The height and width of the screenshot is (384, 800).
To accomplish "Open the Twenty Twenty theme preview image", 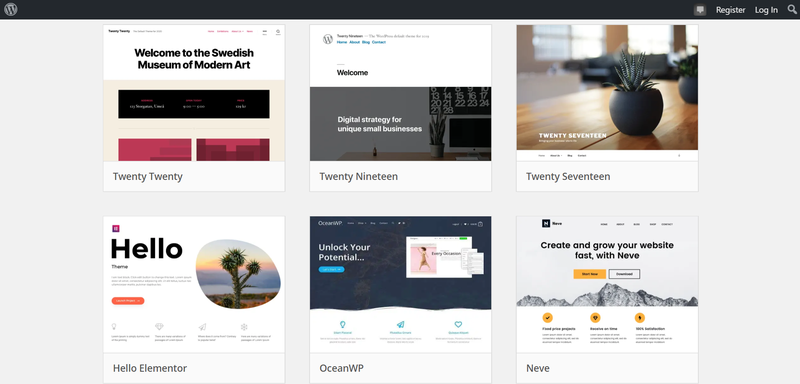I will click(194, 93).
